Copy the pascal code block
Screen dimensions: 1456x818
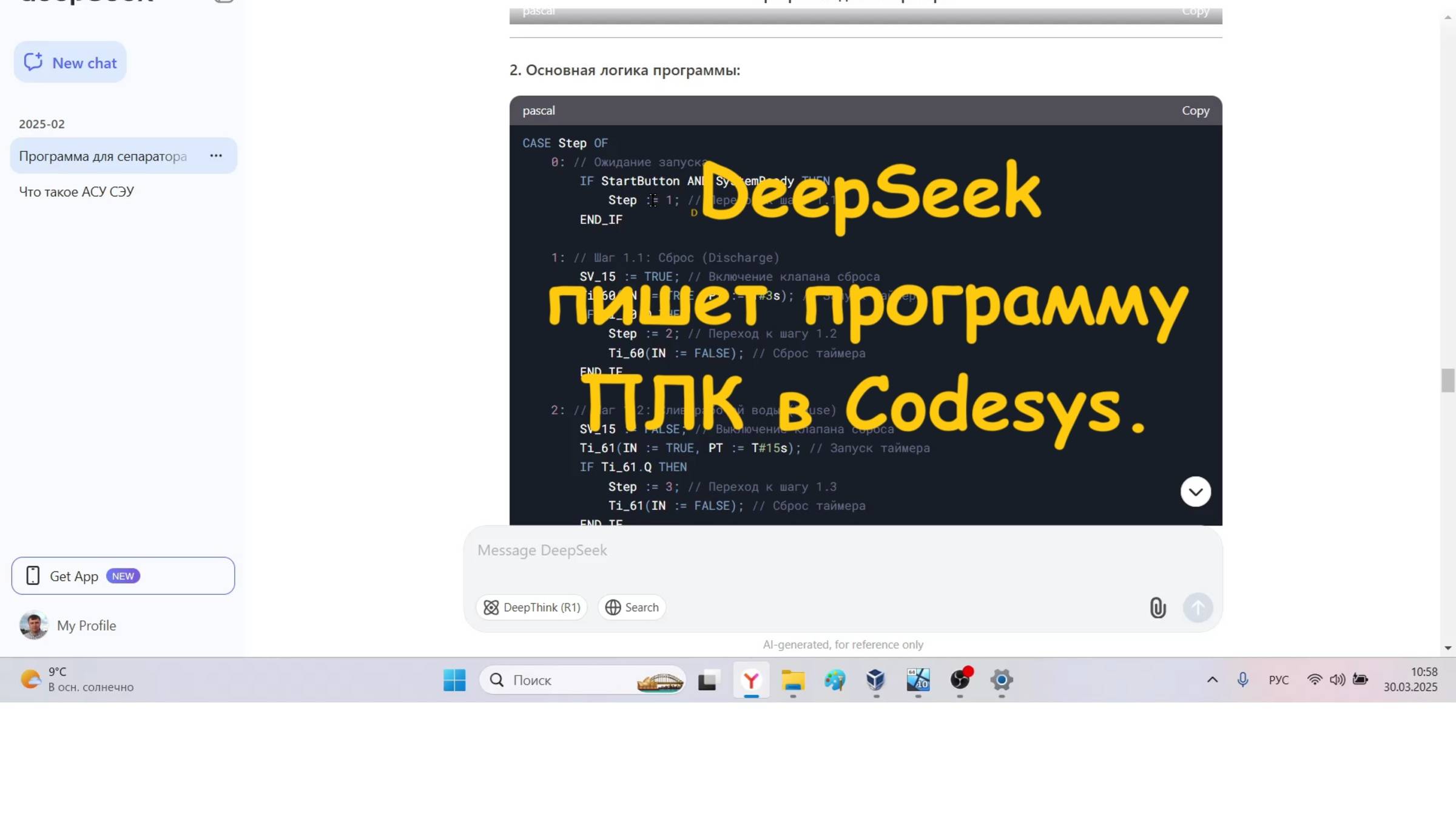coord(1195,110)
